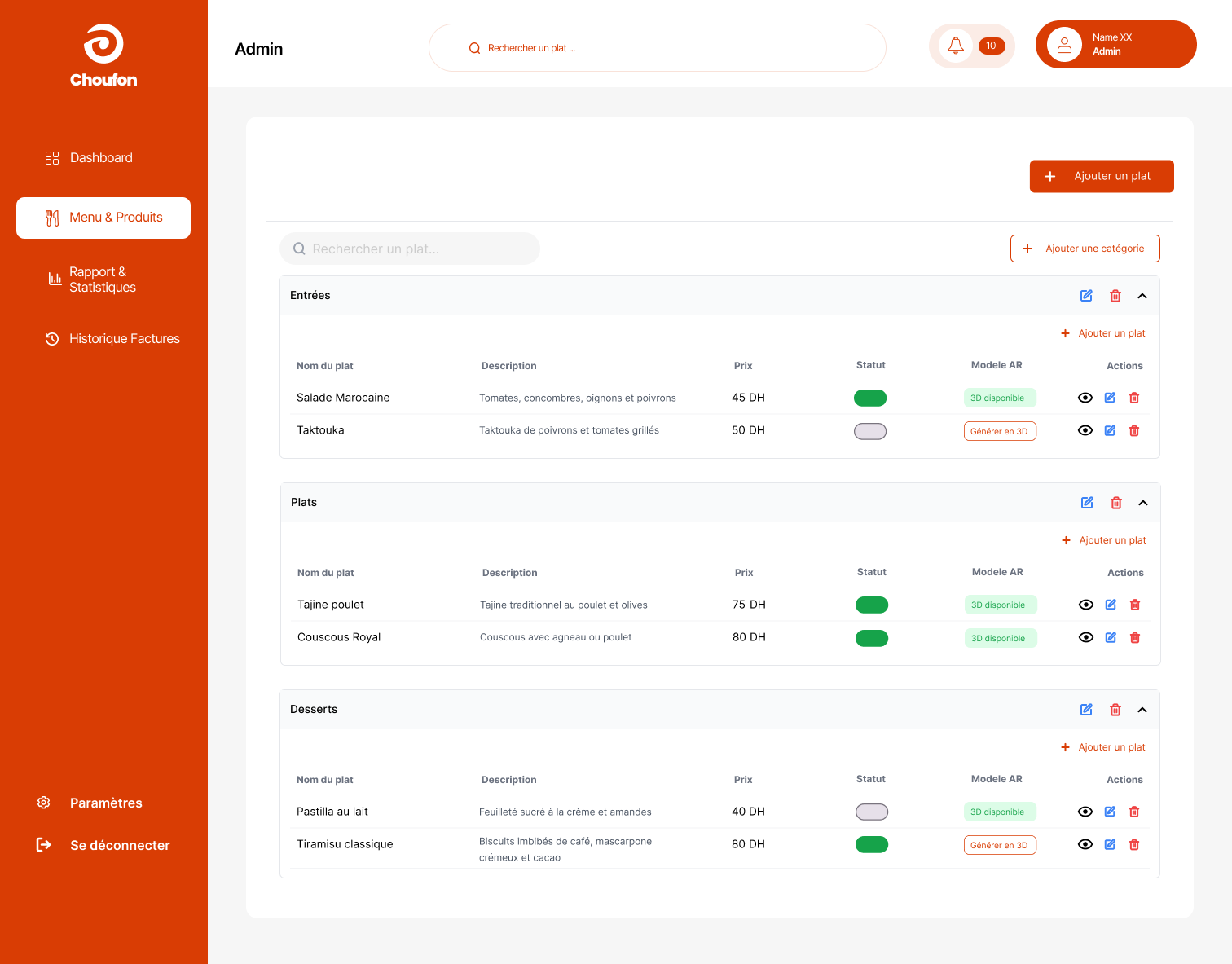Click Ajouter un plat in Entrées
The width and height of the screenshot is (1232, 964).
pos(1103,333)
